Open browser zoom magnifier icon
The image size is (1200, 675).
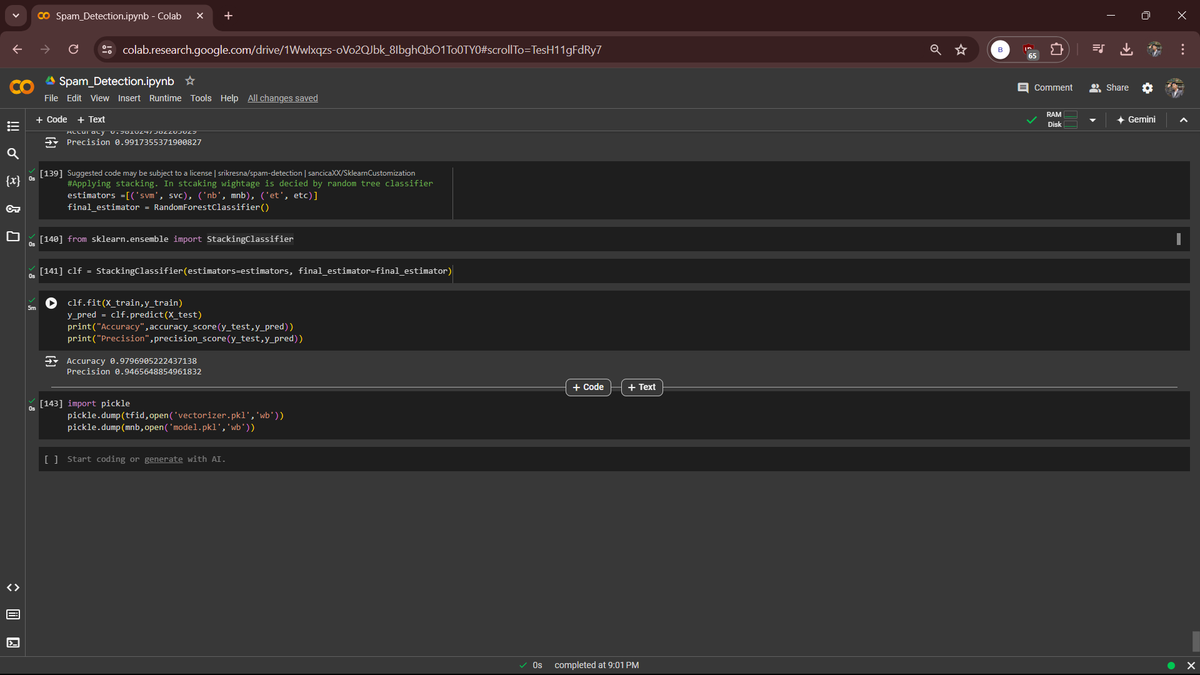coord(935,50)
